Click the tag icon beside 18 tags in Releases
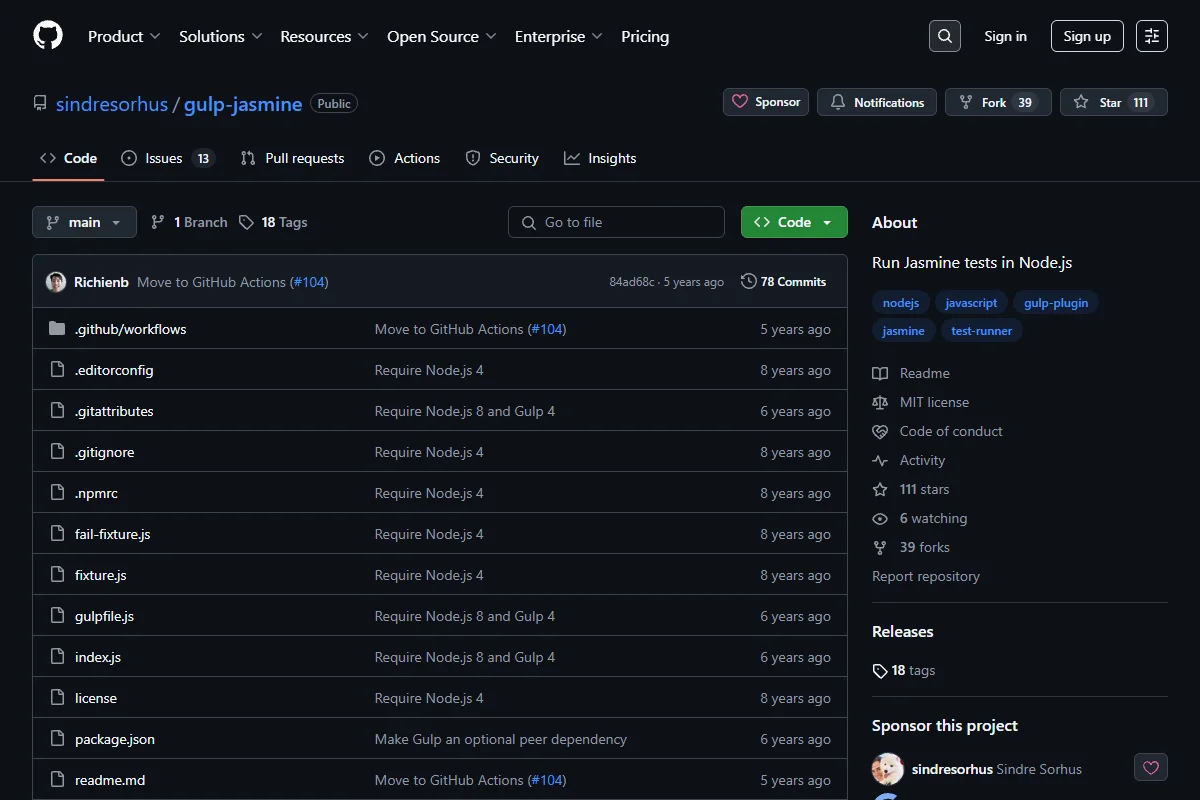Image resolution: width=1200 pixels, height=800 pixels. 880,671
